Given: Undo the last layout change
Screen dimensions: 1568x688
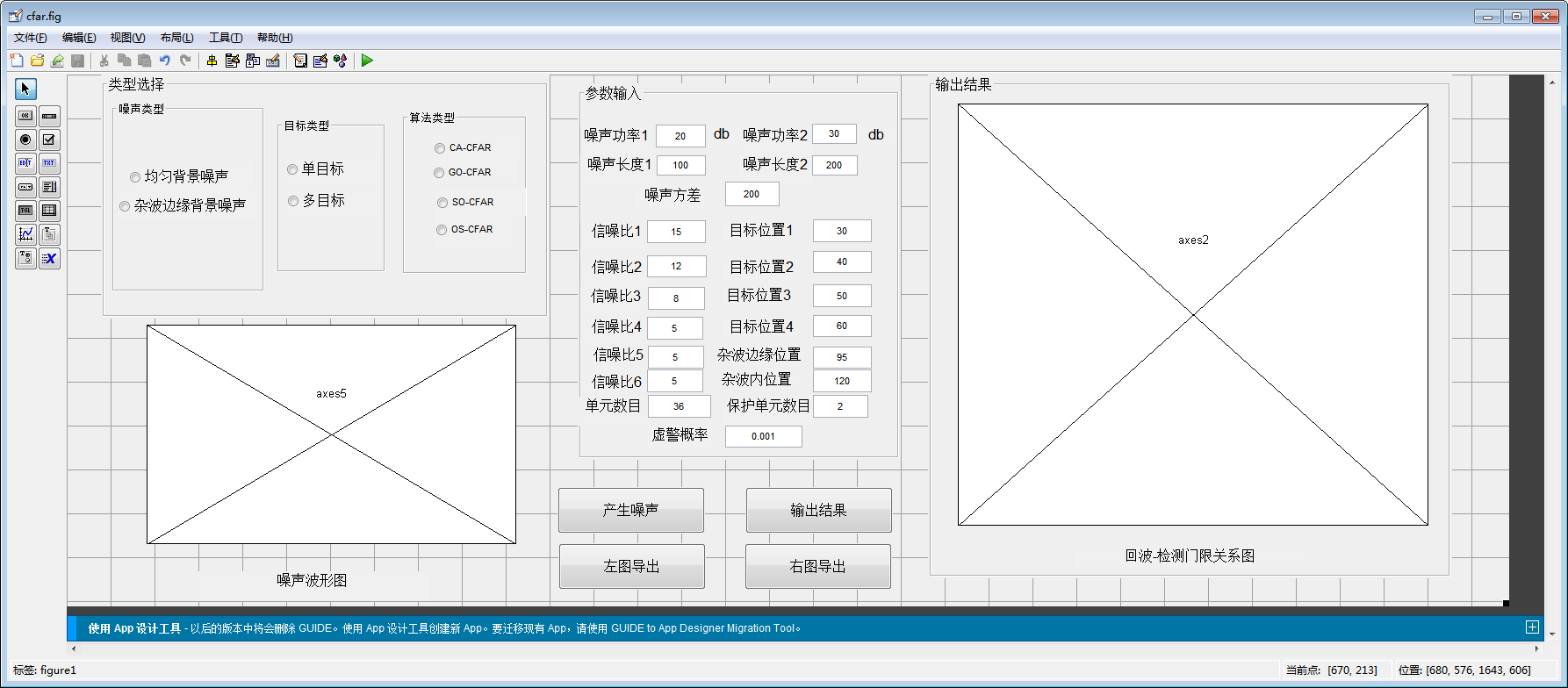Looking at the screenshot, I should coord(165,61).
